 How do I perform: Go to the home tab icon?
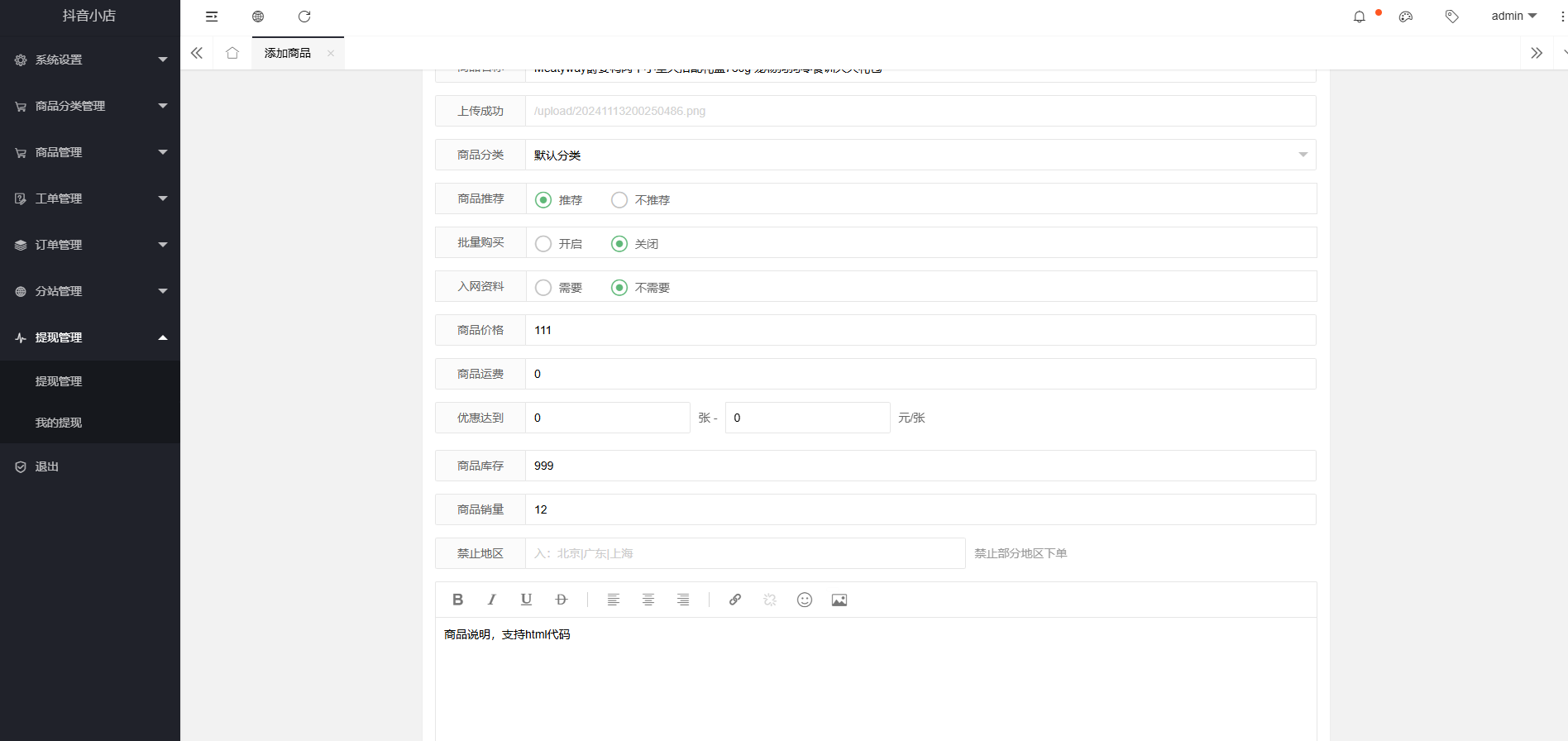click(232, 53)
